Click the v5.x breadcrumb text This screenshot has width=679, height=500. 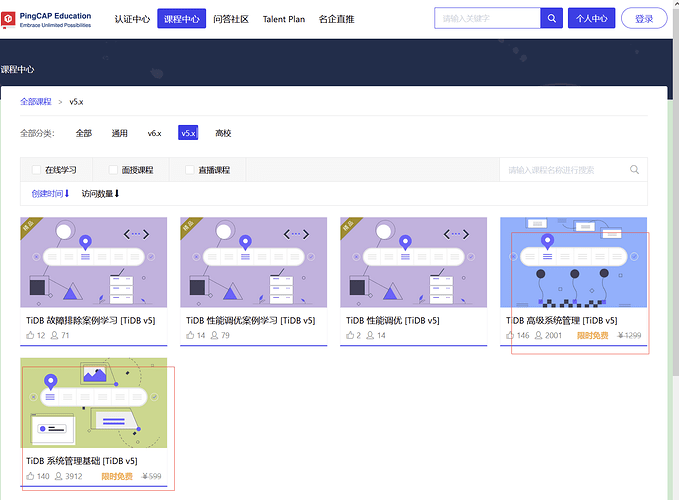point(76,102)
